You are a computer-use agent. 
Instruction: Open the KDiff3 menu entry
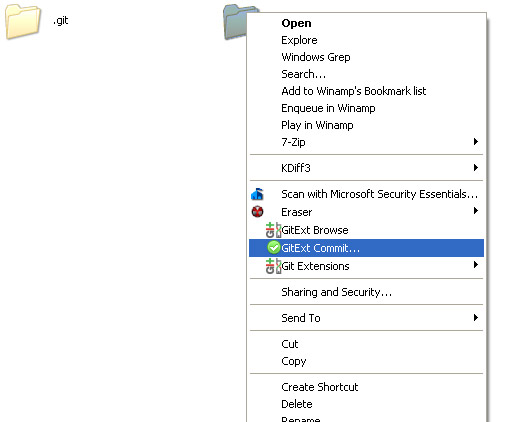tap(366, 168)
